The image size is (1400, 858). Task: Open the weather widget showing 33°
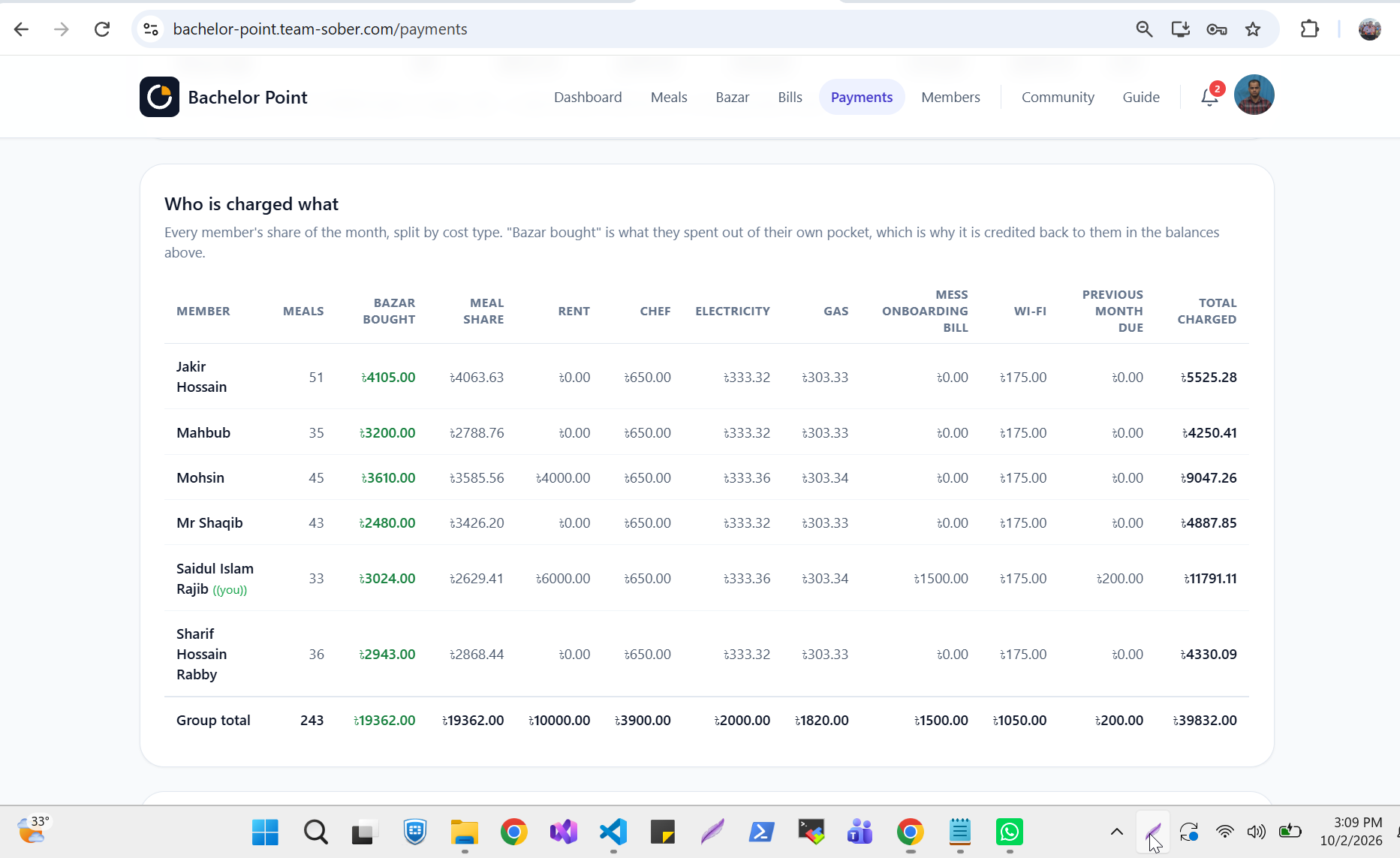pos(33,830)
